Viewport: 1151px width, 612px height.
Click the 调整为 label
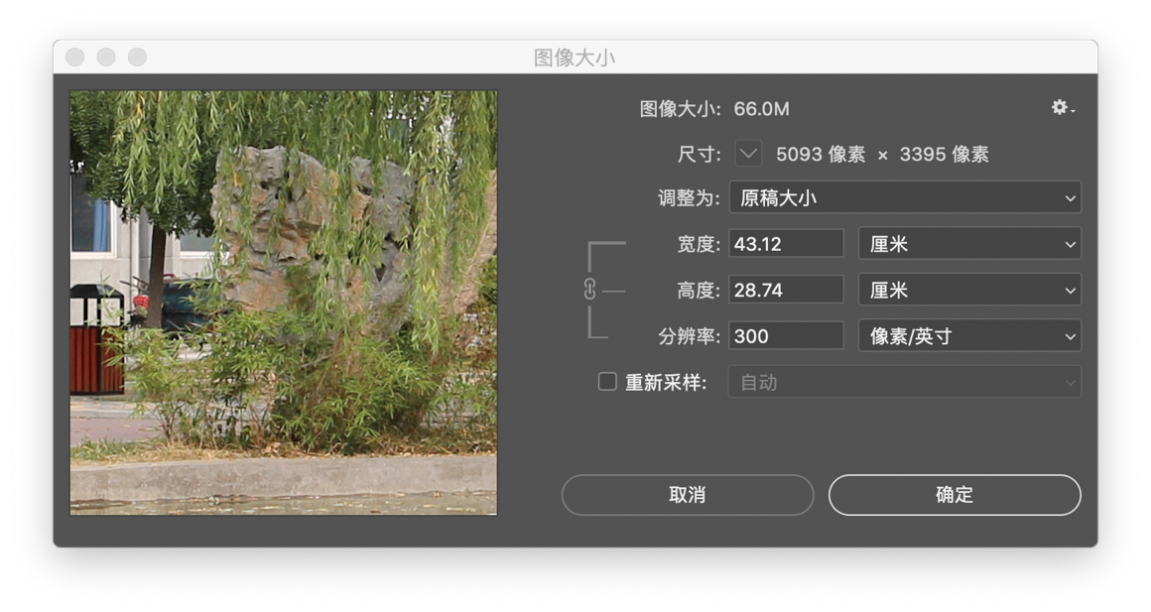[x=689, y=198]
